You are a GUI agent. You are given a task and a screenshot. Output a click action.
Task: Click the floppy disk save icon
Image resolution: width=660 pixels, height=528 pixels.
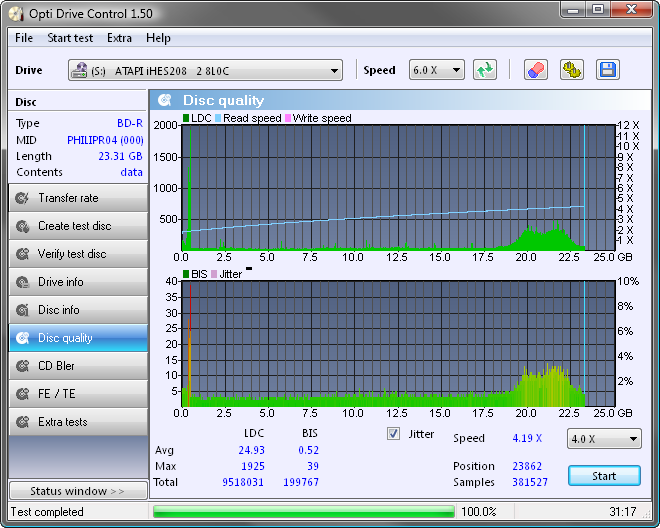608,70
